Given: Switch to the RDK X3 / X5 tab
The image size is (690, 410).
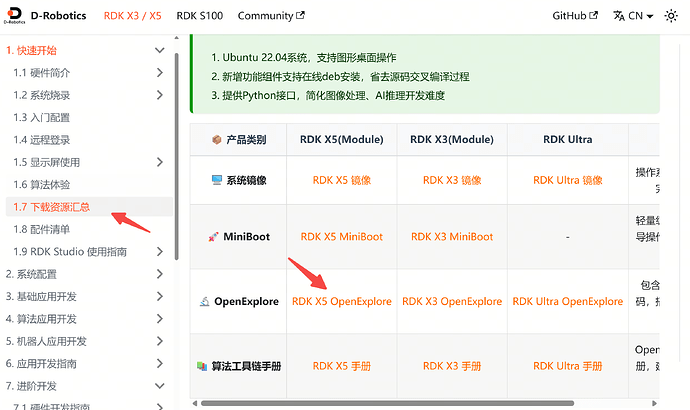Looking at the screenshot, I should tap(132, 16).
